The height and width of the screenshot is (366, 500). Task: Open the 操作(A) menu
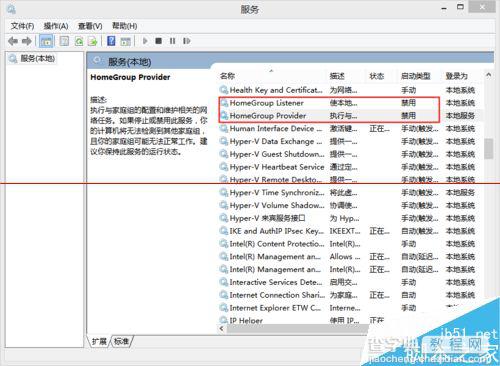tap(56, 26)
